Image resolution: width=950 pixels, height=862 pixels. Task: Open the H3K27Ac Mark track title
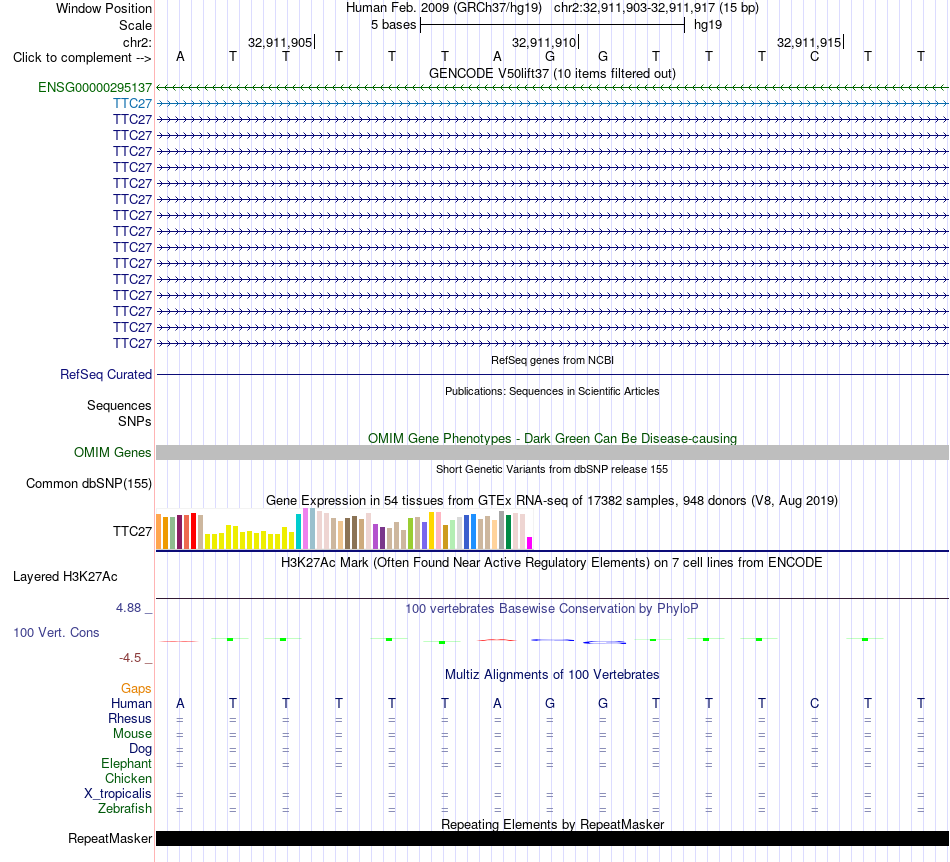pyautogui.click(x=552, y=562)
